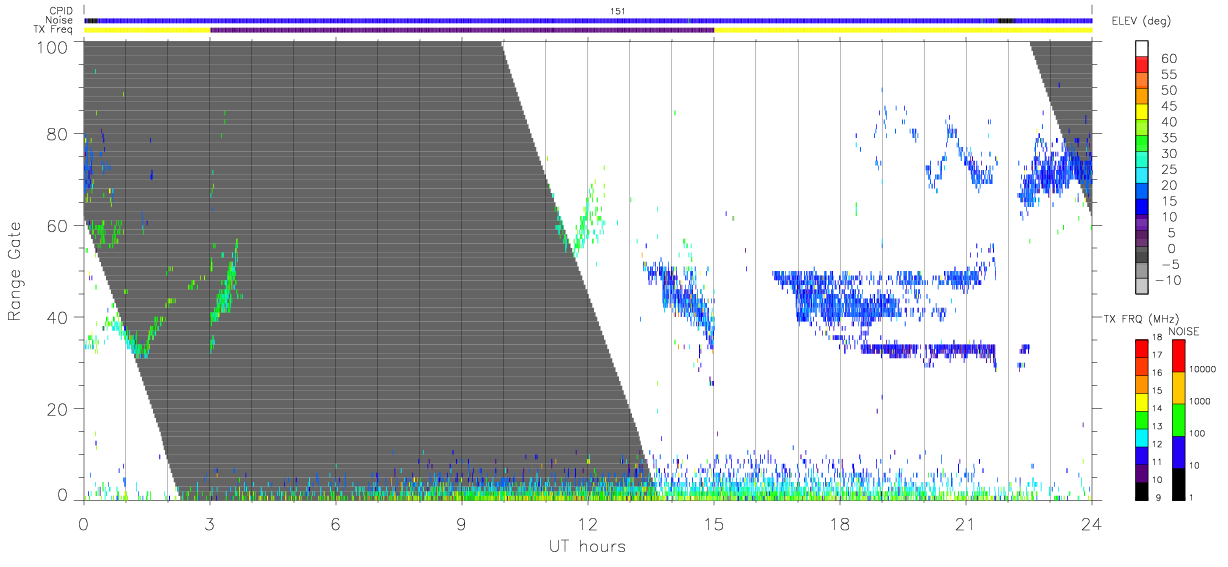
Task: Click the 6 tick on the UT hours axis
Action: tap(335, 523)
